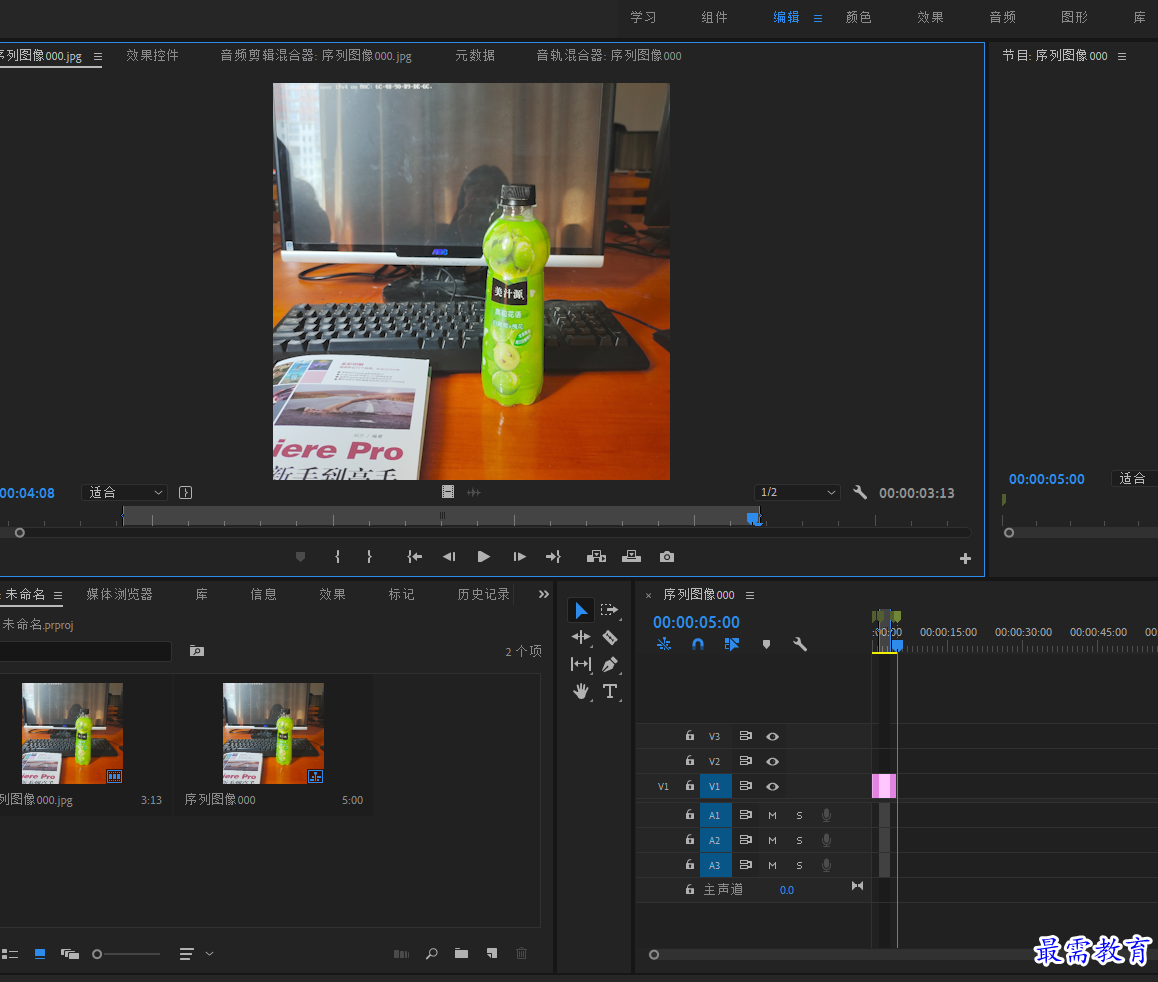Select the Ripple Edit tool
This screenshot has height=982, width=1158.
[x=580, y=637]
